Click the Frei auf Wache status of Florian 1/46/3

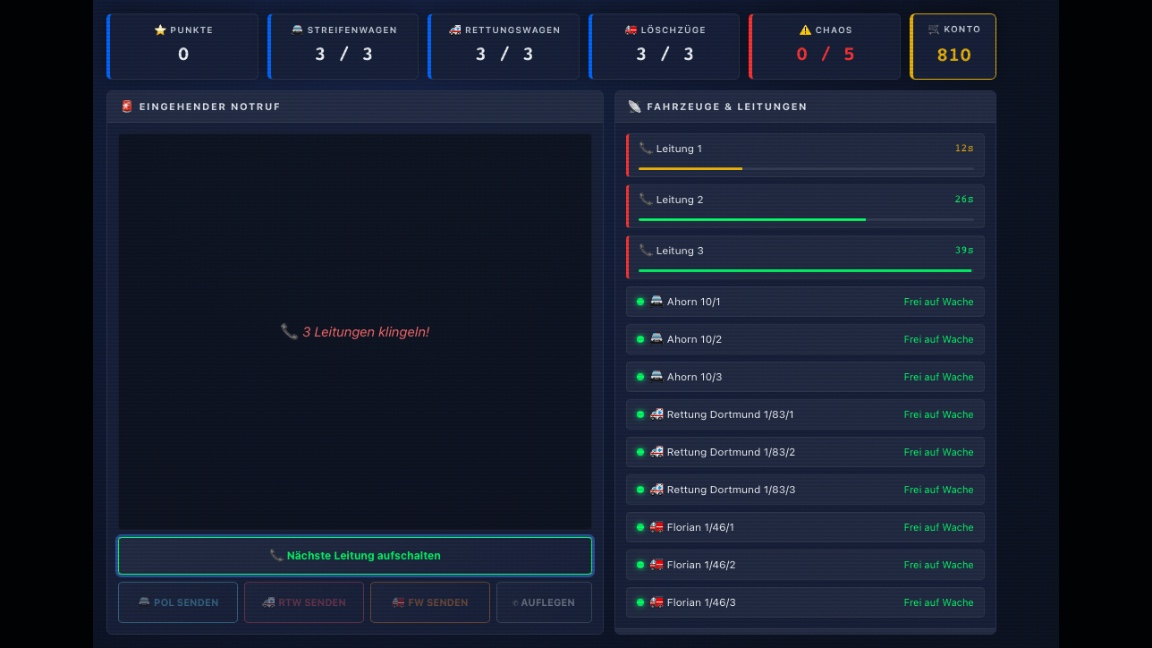[938, 602]
